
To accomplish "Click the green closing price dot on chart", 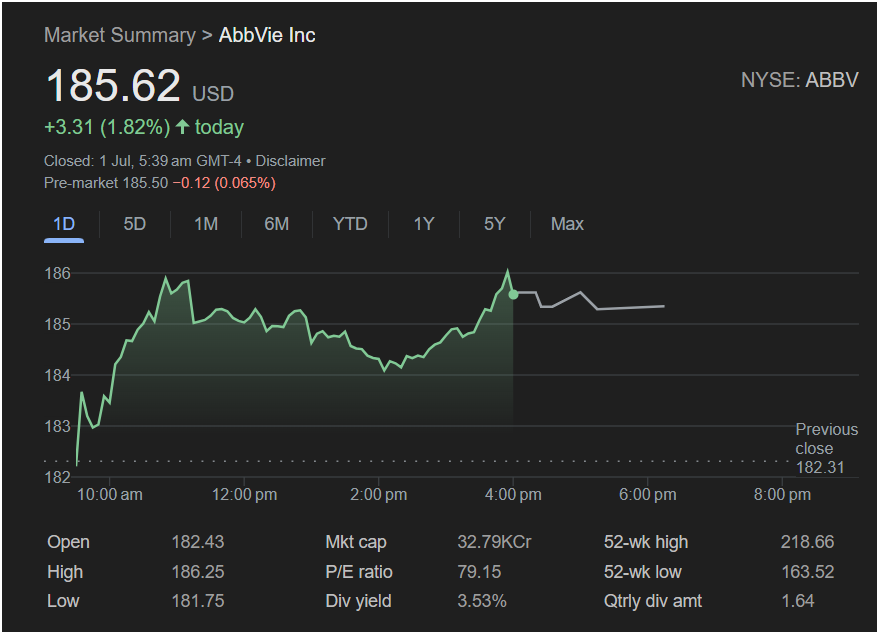I will tap(513, 294).
